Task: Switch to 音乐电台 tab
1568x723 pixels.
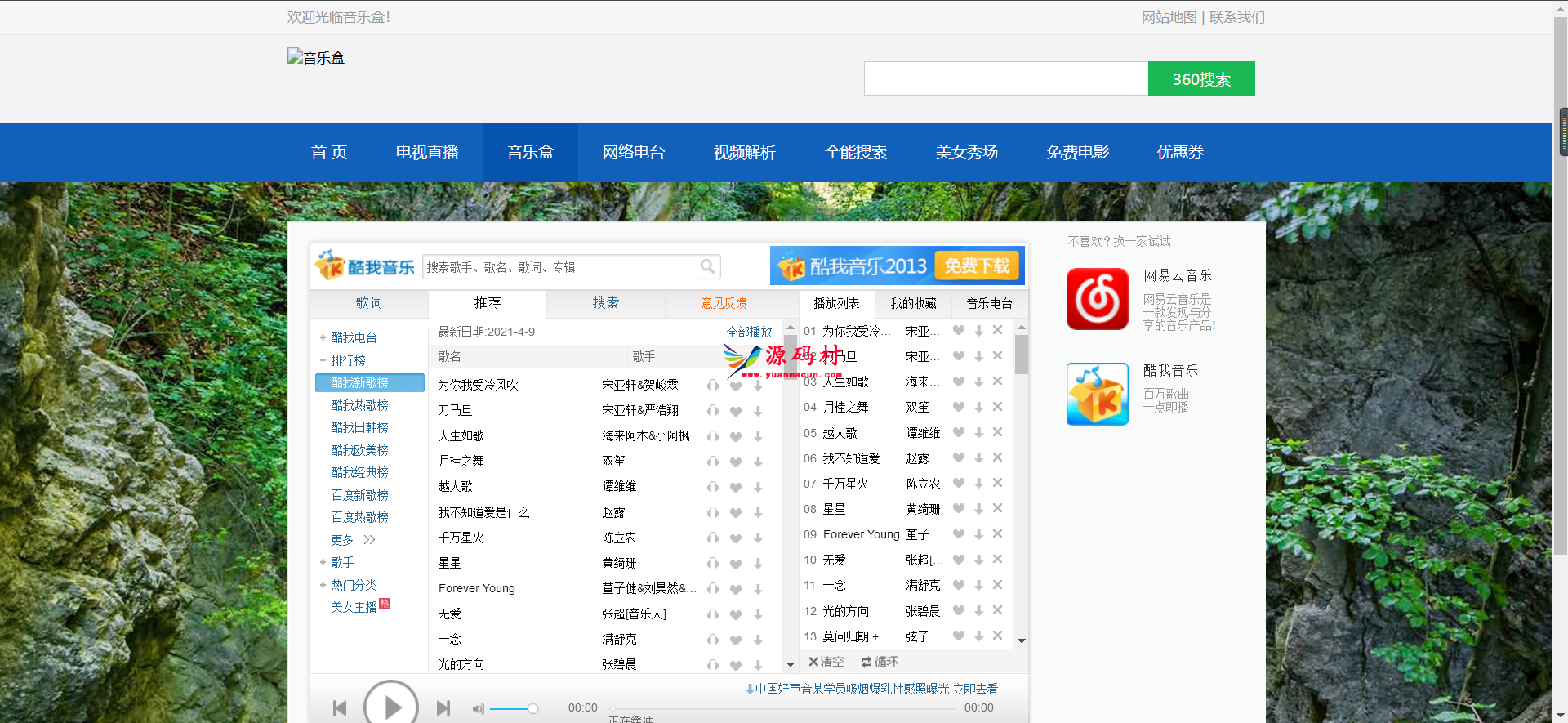Action: coord(989,303)
